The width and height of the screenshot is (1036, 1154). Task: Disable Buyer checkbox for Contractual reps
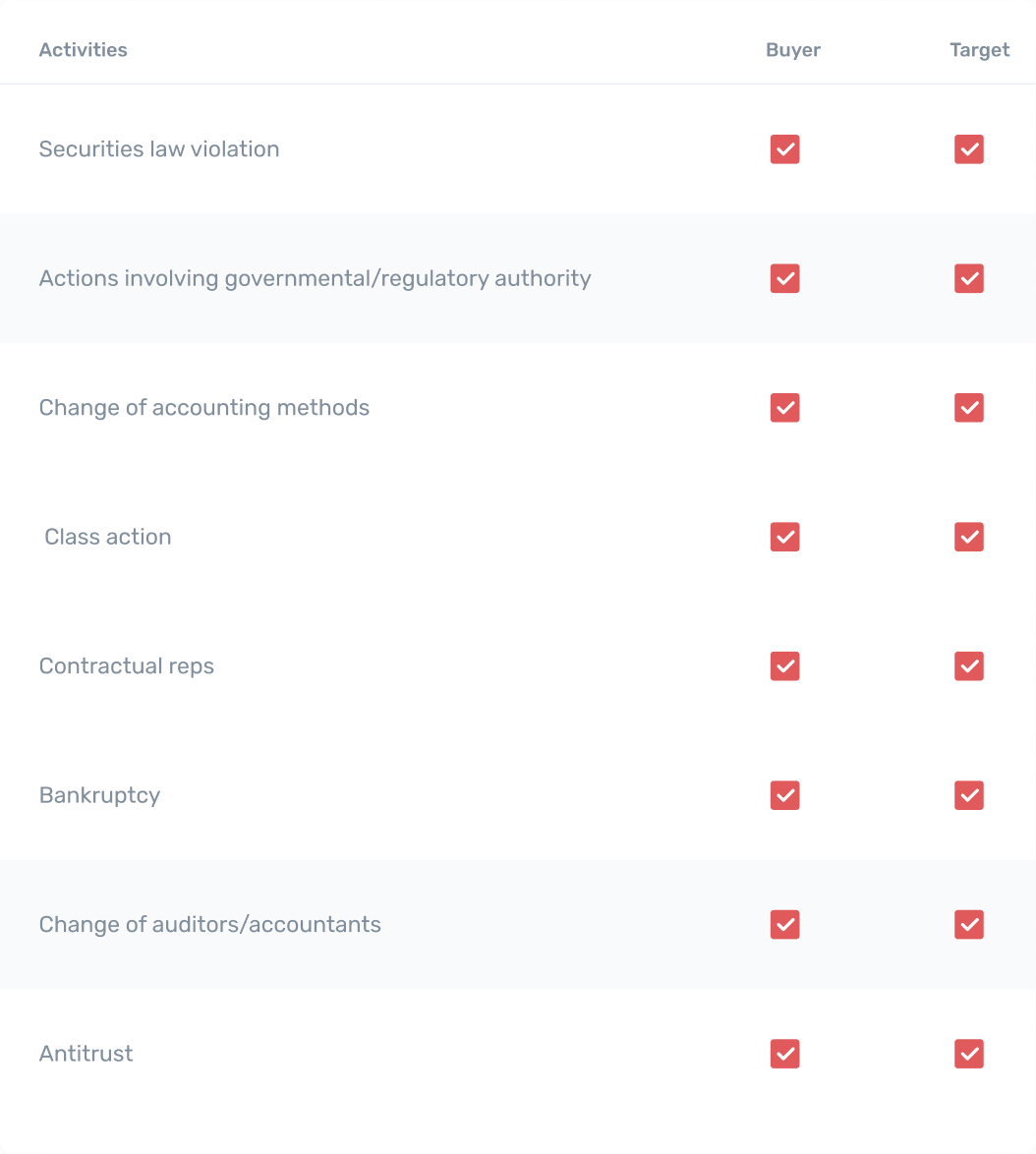784,666
